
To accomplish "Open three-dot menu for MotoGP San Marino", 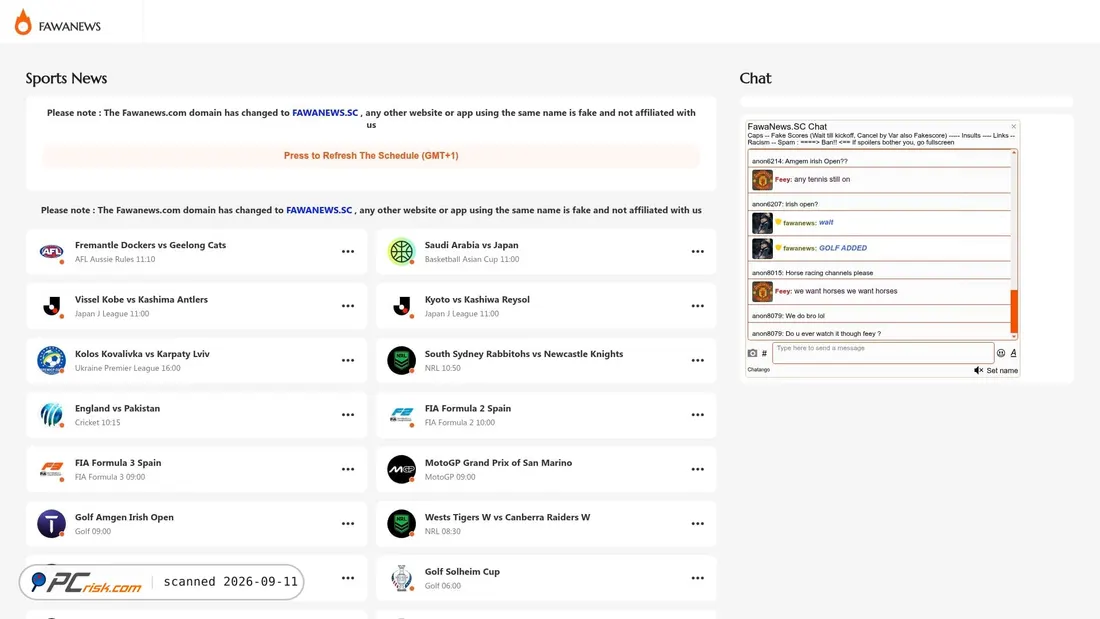I will (697, 469).
